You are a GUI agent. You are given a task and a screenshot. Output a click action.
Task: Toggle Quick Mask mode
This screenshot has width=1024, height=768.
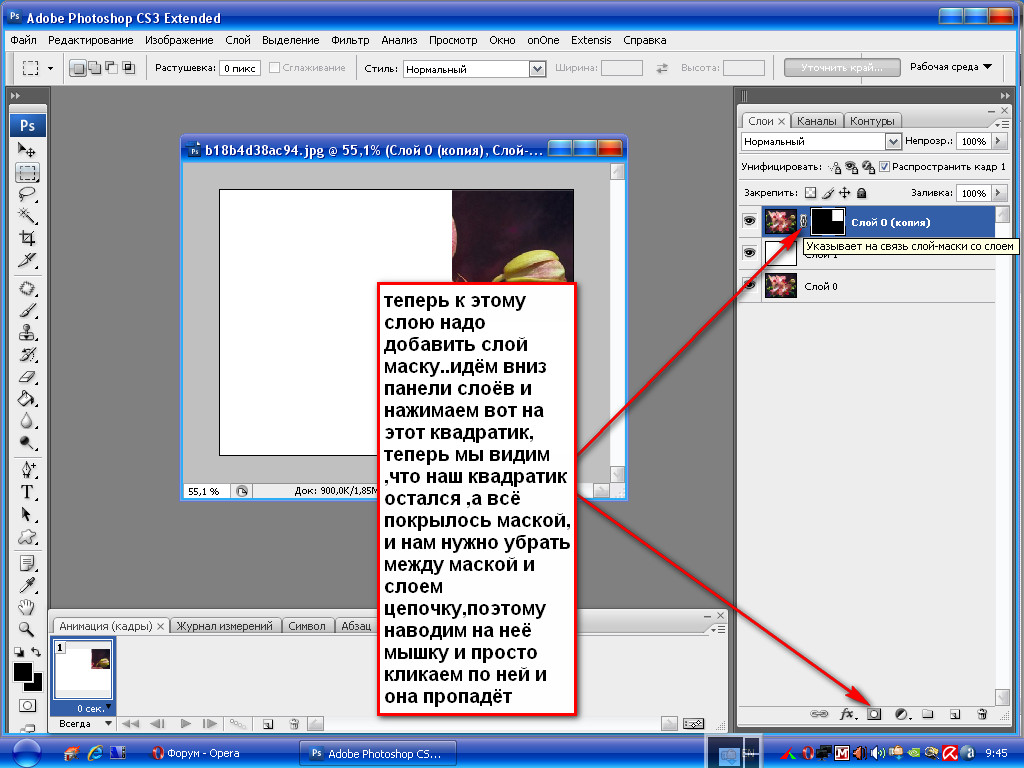pyautogui.click(x=27, y=705)
